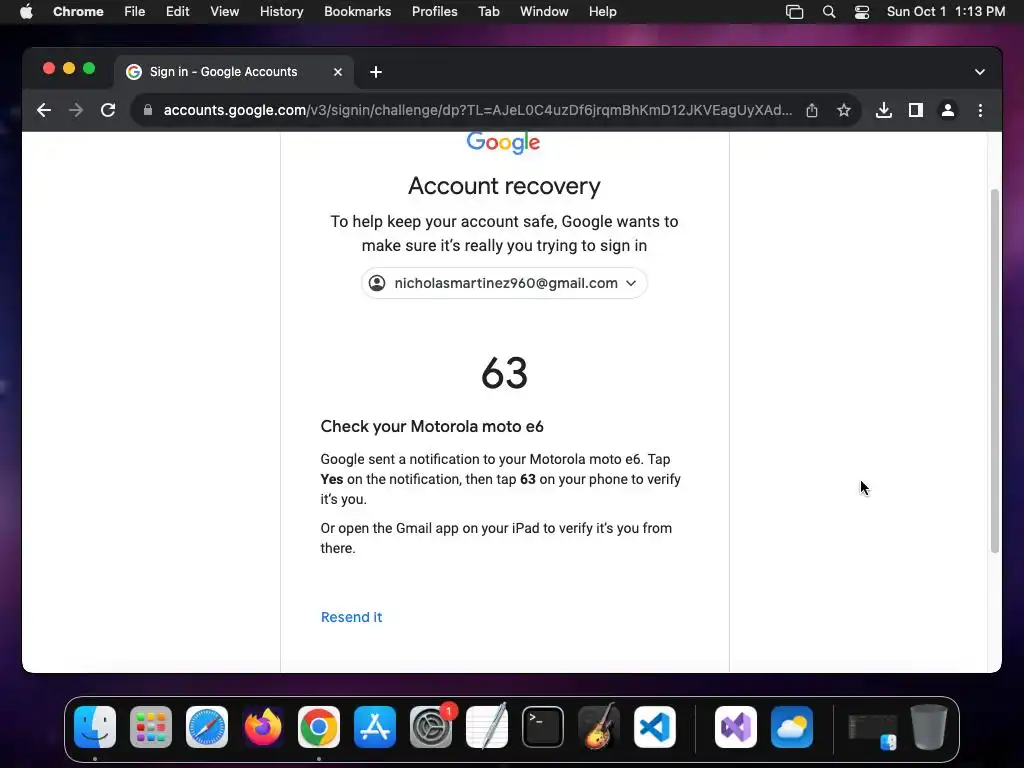This screenshot has width=1024, height=768.
Task: Open Spotlight search in menu bar
Action: click(829, 12)
